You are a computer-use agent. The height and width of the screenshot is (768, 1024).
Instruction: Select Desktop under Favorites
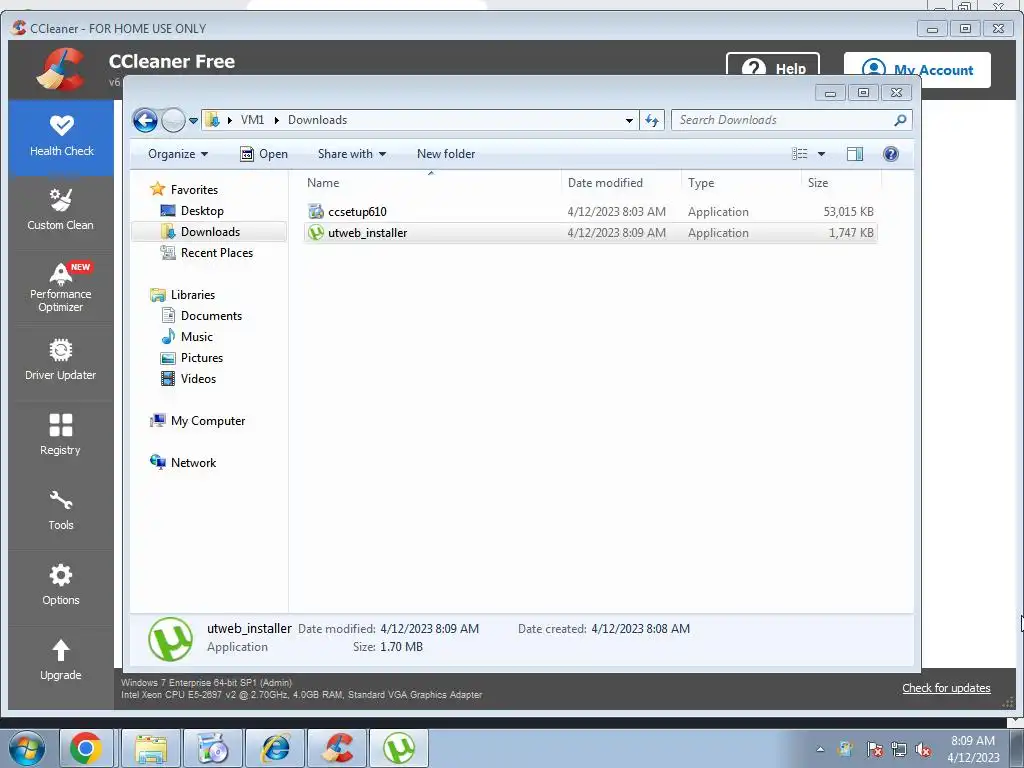[x=202, y=211]
